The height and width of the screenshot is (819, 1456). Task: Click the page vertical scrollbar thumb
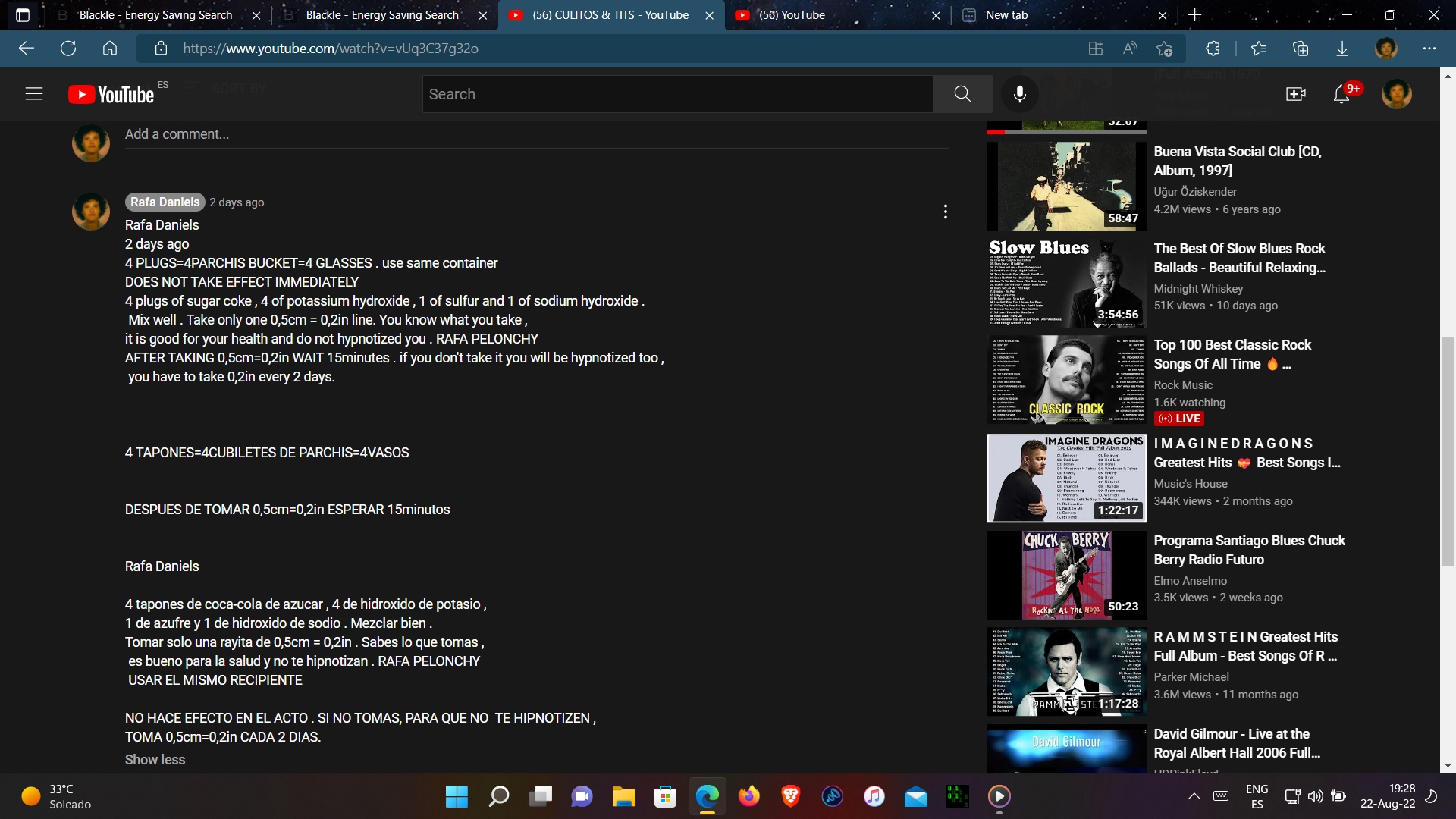[x=1448, y=450]
